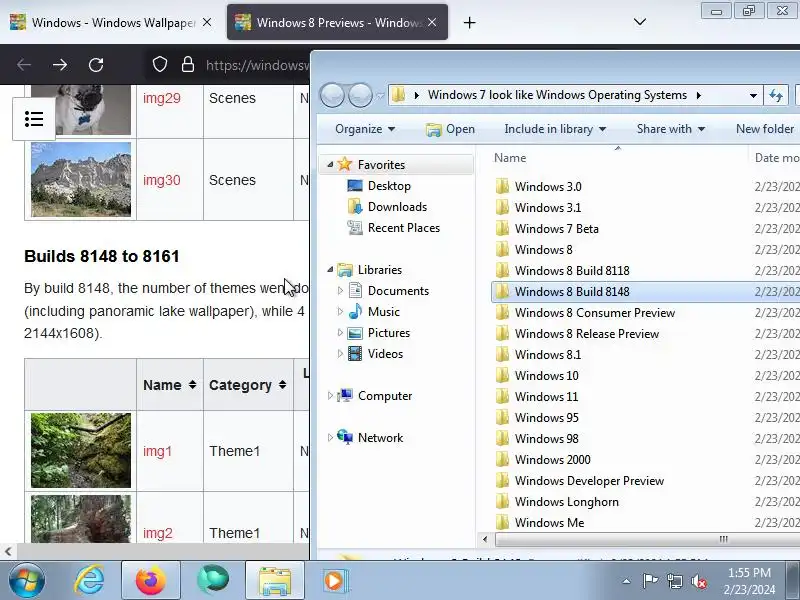Viewport: 800px width, 600px height.
Task: Open the img29 link
Action: click(x=162, y=98)
